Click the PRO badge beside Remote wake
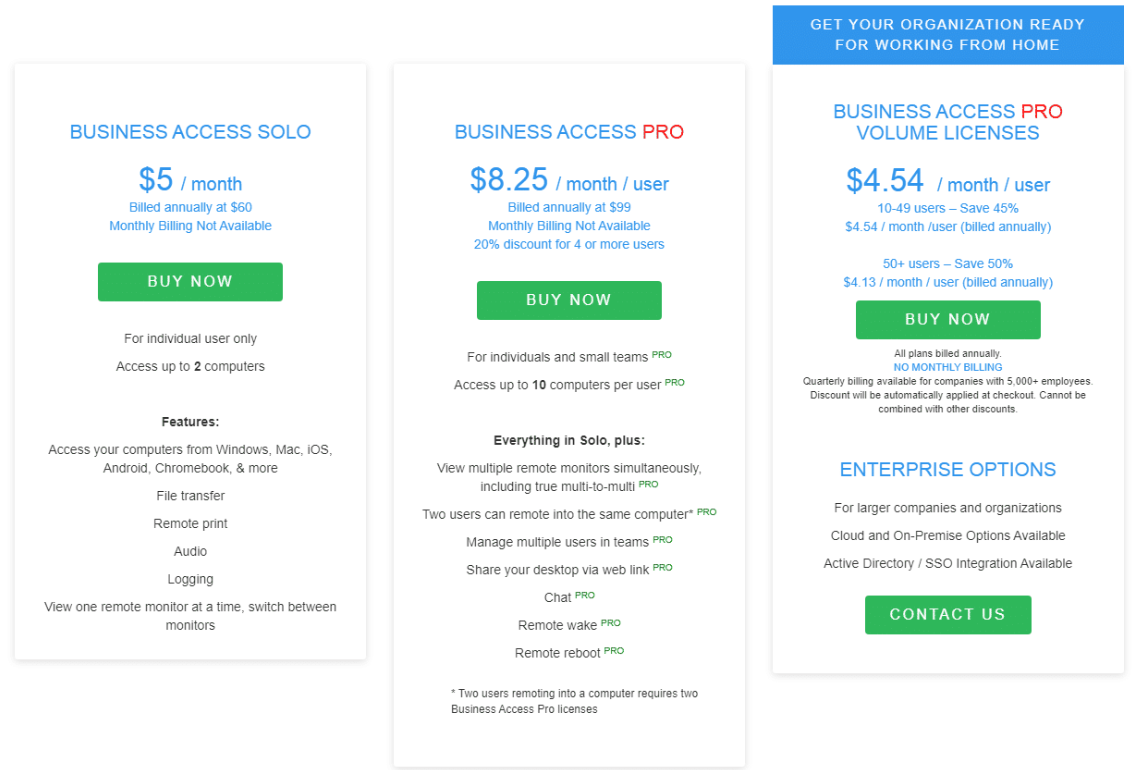This screenshot has width=1132, height=770. 611,623
